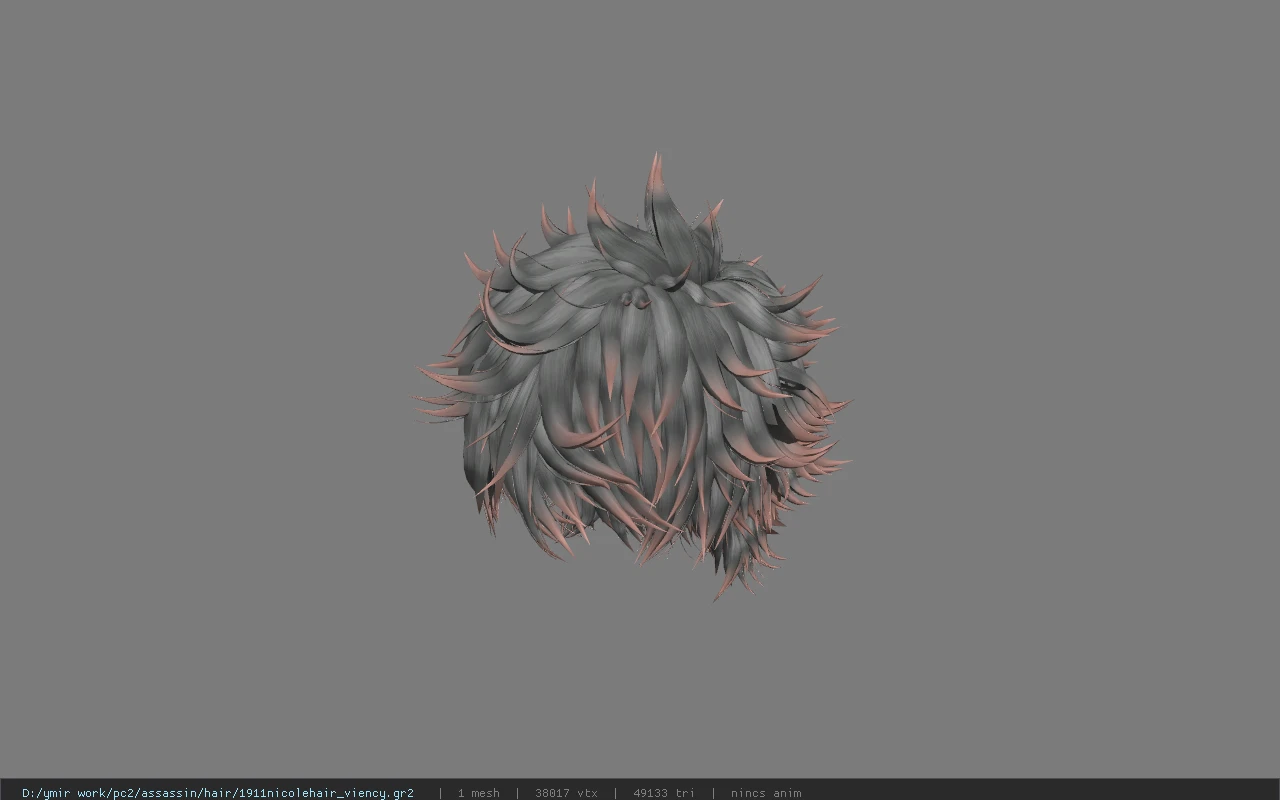The width and height of the screenshot is (1280, 800).
Task: Click the '49133 tri' triangle count
Action: [x=663, y=793]
